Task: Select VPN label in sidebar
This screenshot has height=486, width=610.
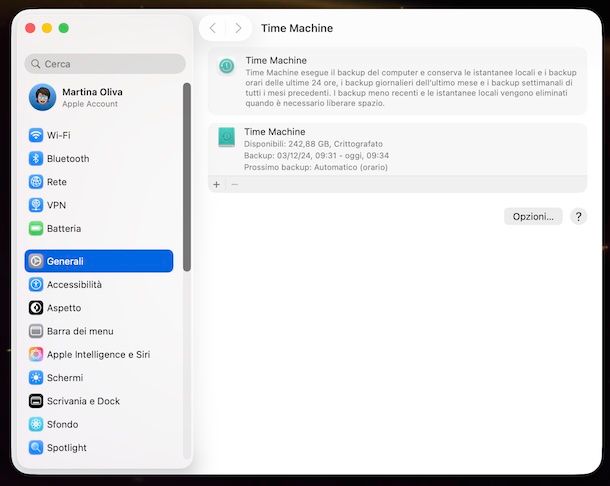Action: (56, 205)
